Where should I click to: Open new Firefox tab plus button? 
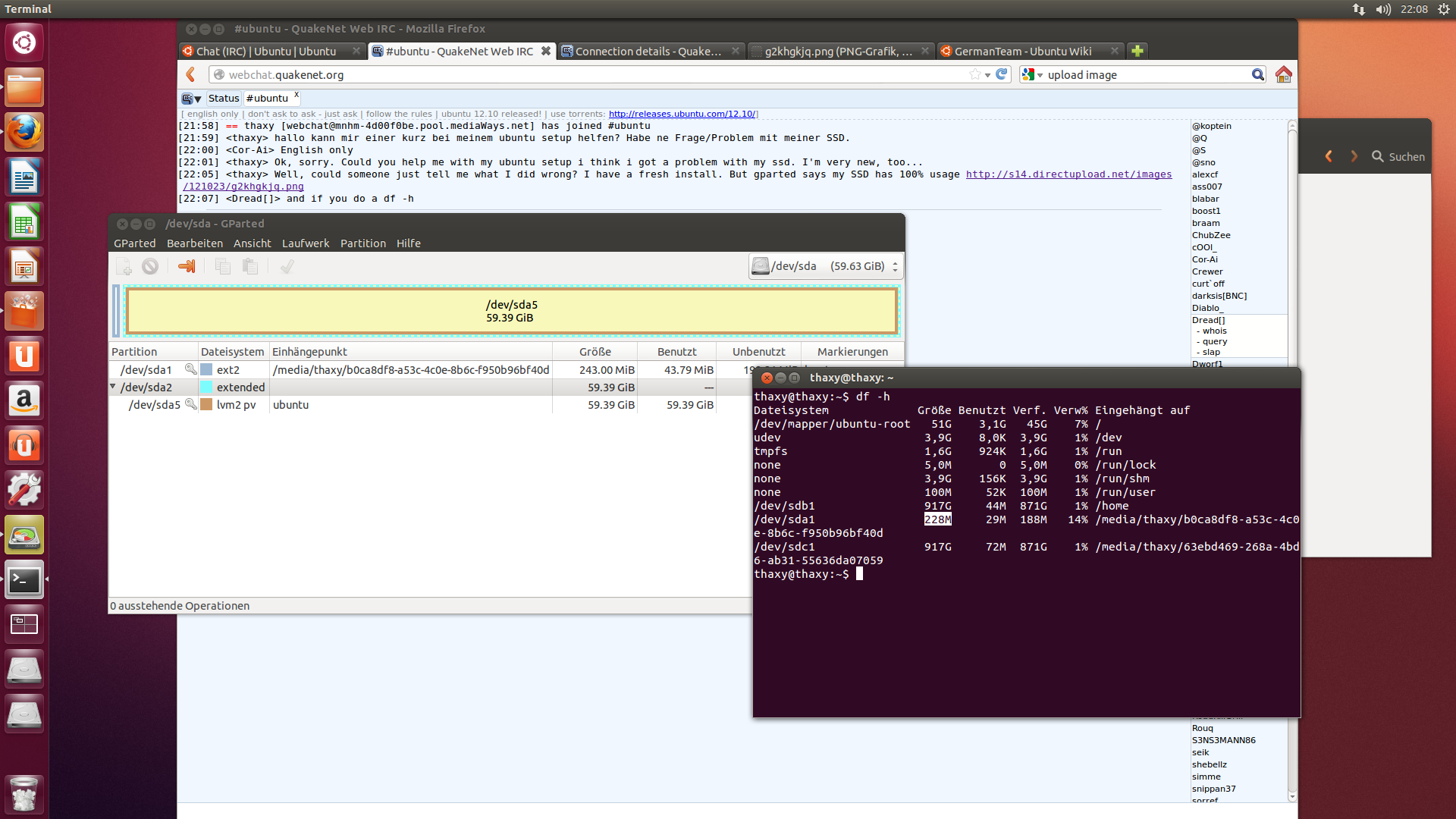(x=1137, y=51)
